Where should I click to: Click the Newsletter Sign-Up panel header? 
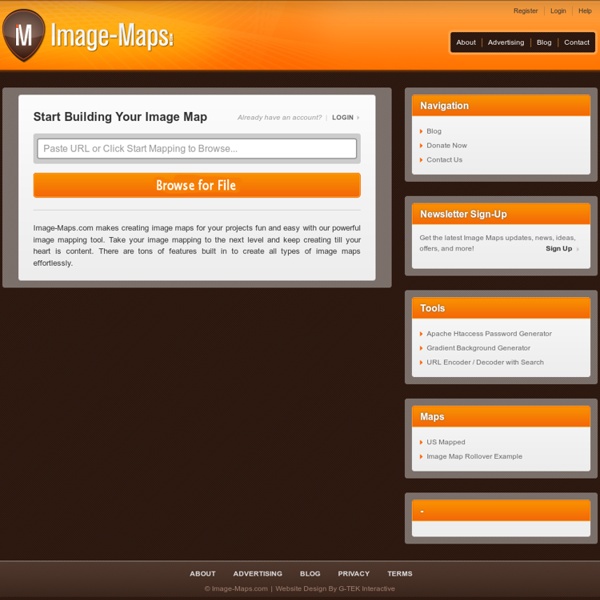(501, 214)
